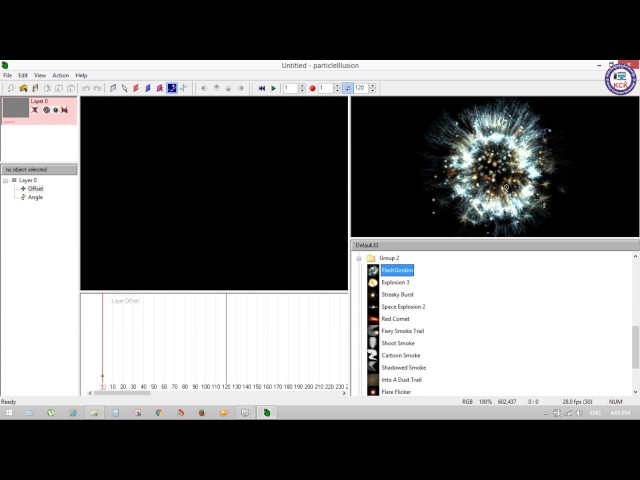Toggle Layer 0 visibility X icon
This screenshot has height=480, width=640.
(x=35, y=110)
